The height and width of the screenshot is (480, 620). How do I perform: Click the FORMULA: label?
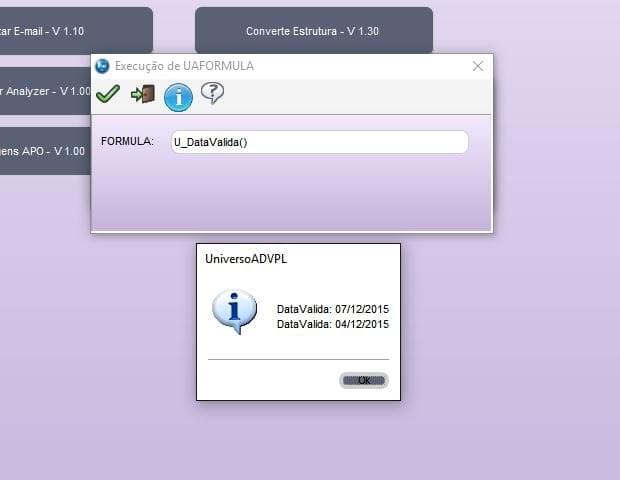[127, 142]
